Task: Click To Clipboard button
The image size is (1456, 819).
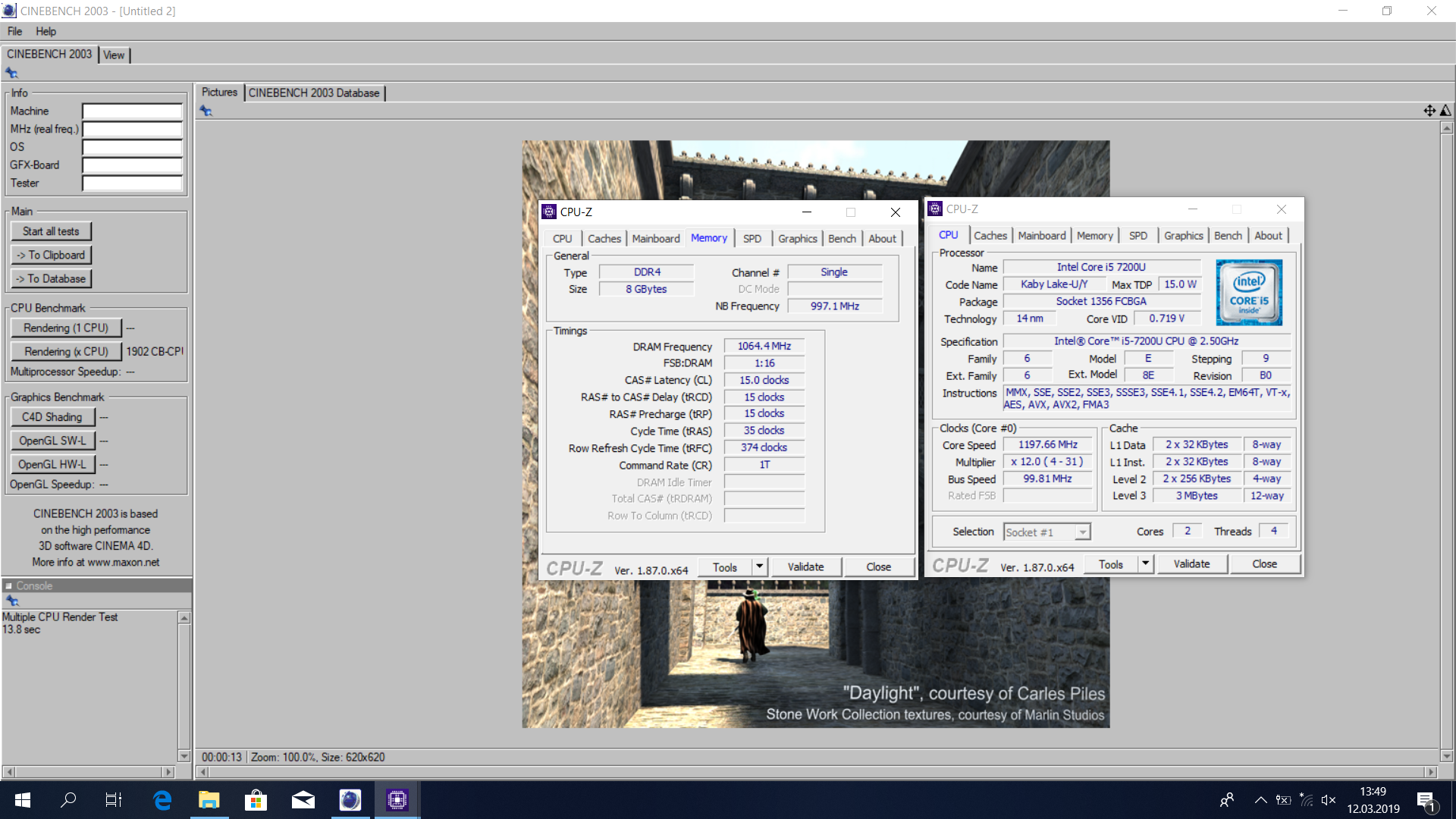Action: pyautogui.click(x=51, y=255)
